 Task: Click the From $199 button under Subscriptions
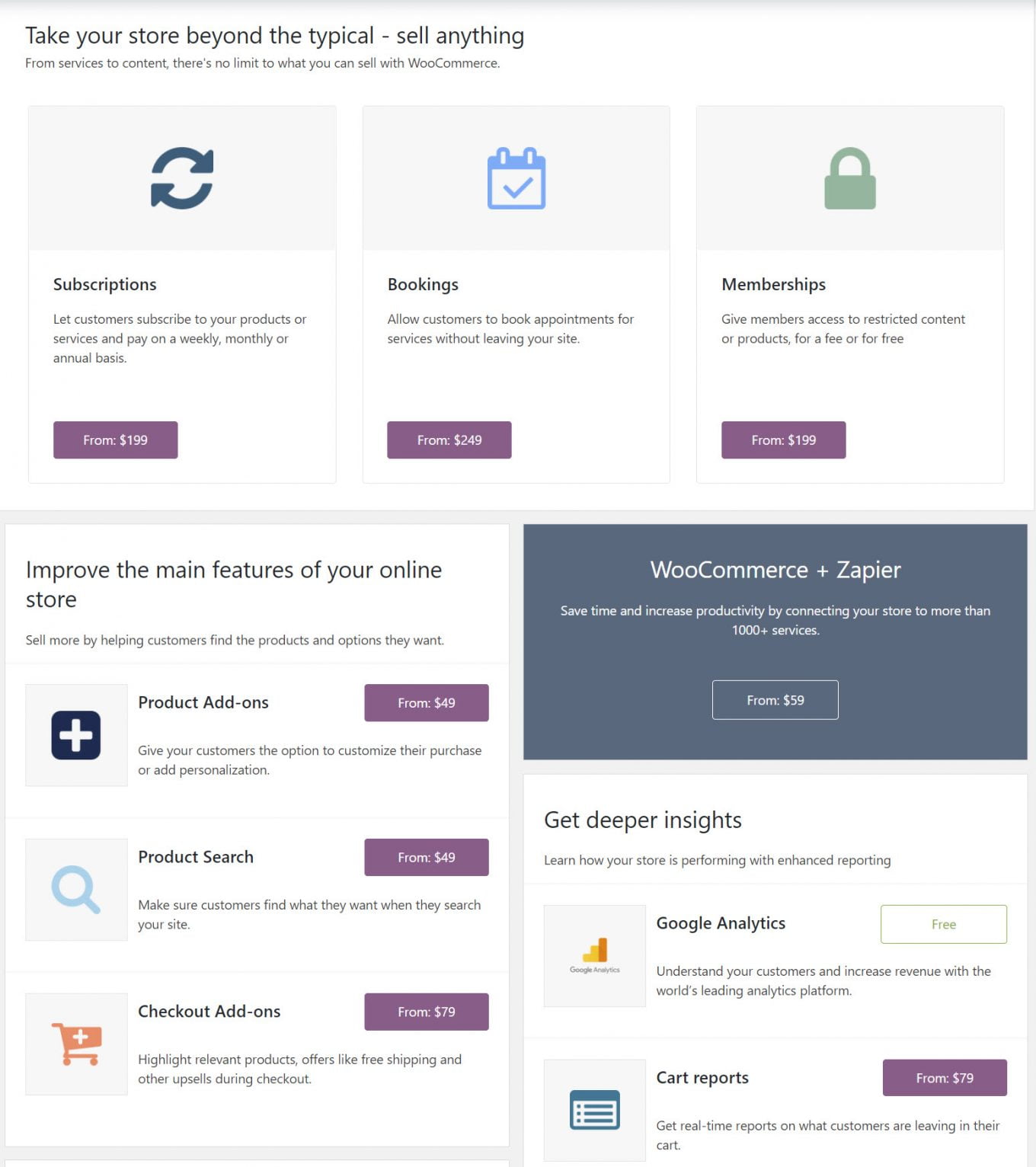point(115,440)
